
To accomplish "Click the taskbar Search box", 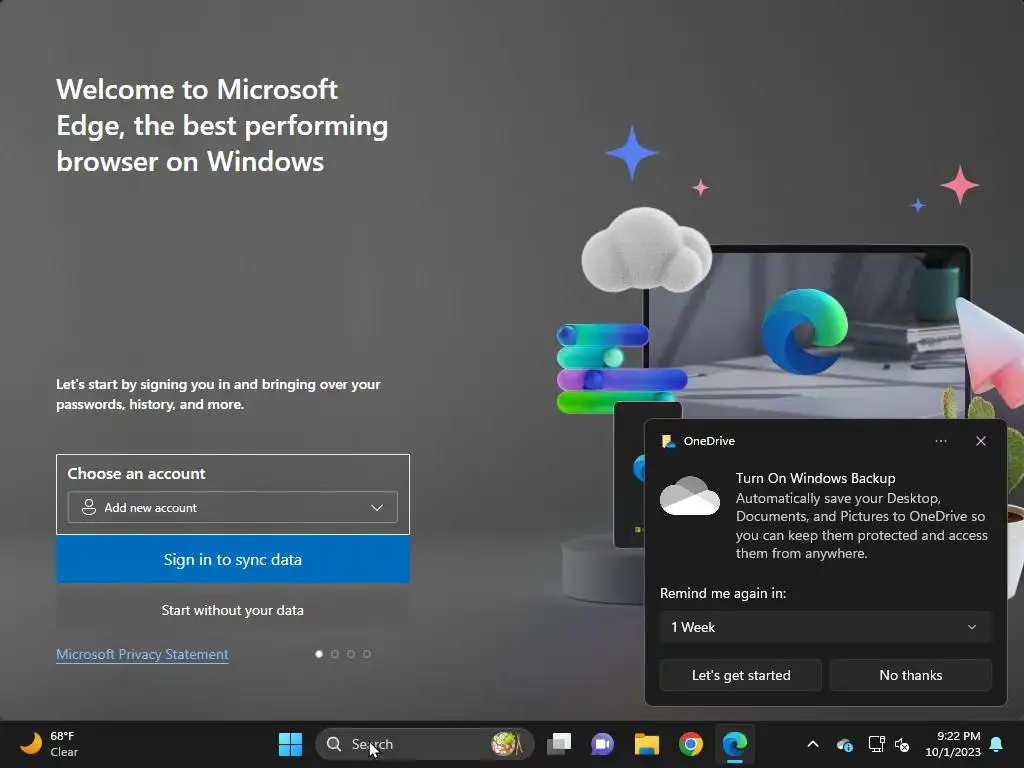I will [424, 744].
